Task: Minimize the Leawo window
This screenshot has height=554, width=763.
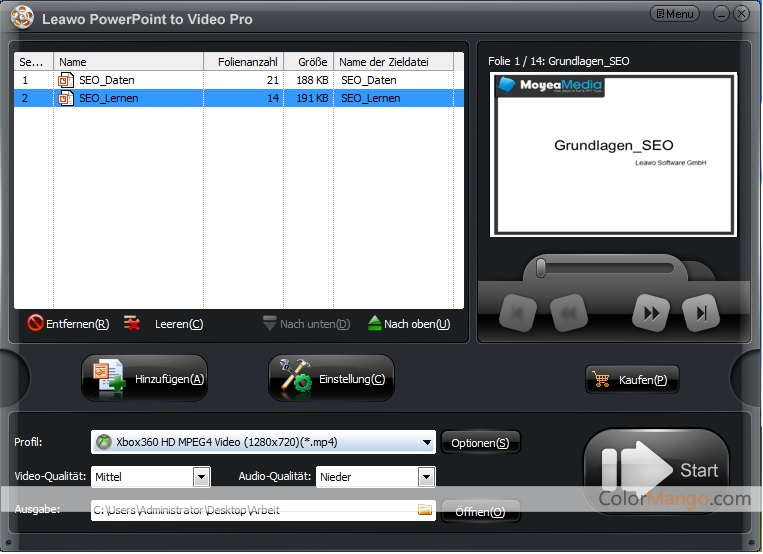Action: [x=721, y=14]
